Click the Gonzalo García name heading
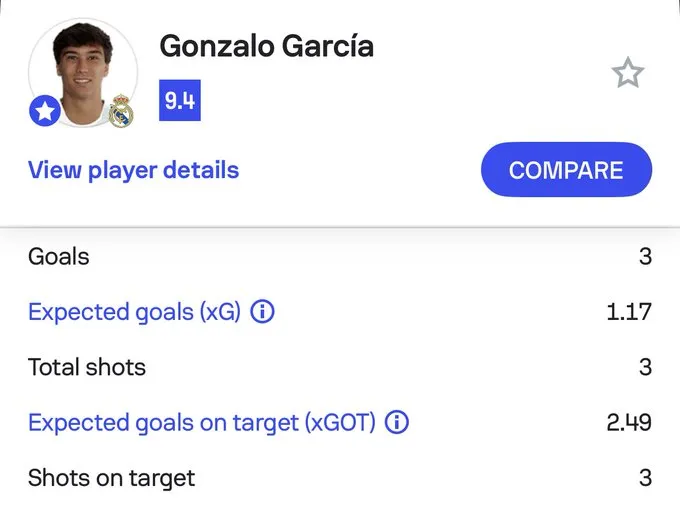The height and width of the screenshot is (516, 680). pos(266,47)
